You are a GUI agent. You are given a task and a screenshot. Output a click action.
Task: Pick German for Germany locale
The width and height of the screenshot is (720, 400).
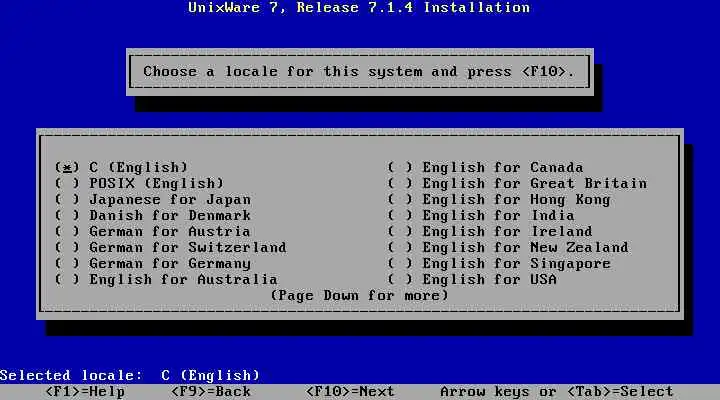click(x=153, y=264)
